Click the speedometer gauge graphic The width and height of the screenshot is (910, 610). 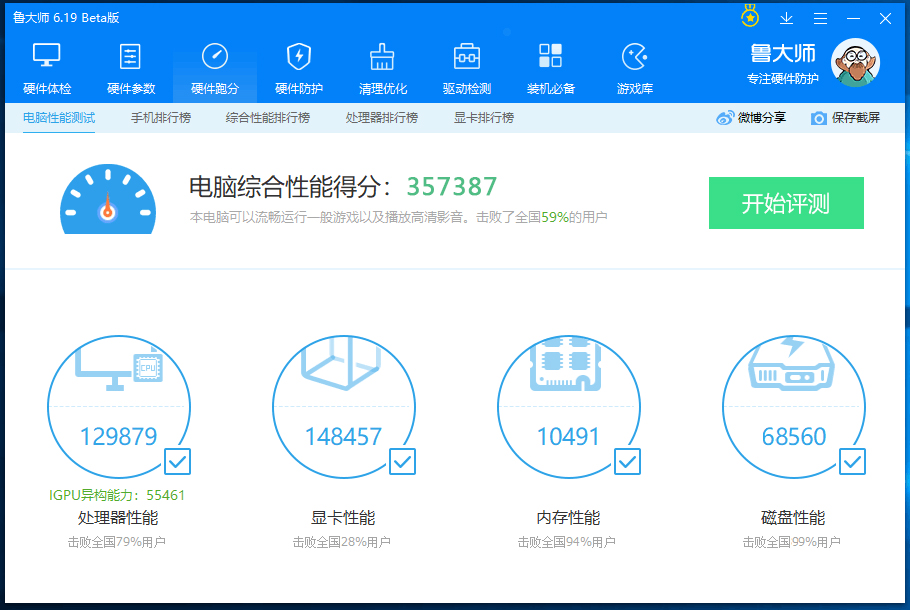[x=107, y=200]
